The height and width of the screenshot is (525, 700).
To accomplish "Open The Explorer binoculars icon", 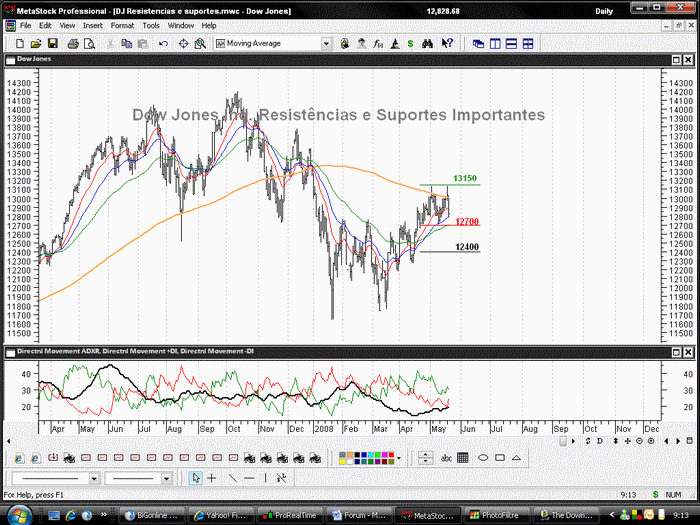I will click(427, 44).
